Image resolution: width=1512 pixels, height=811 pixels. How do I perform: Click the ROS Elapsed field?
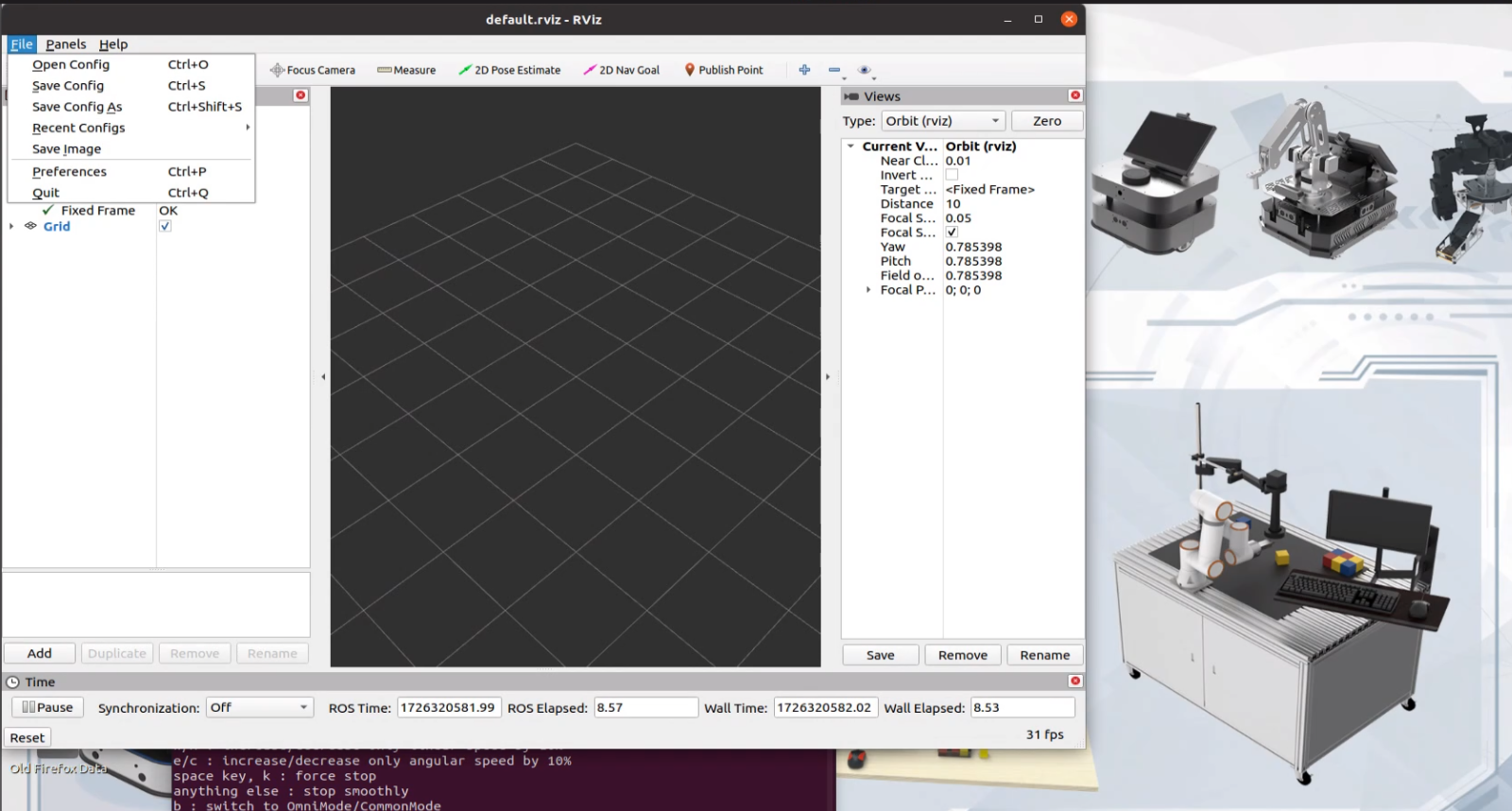tap(645, 707)
